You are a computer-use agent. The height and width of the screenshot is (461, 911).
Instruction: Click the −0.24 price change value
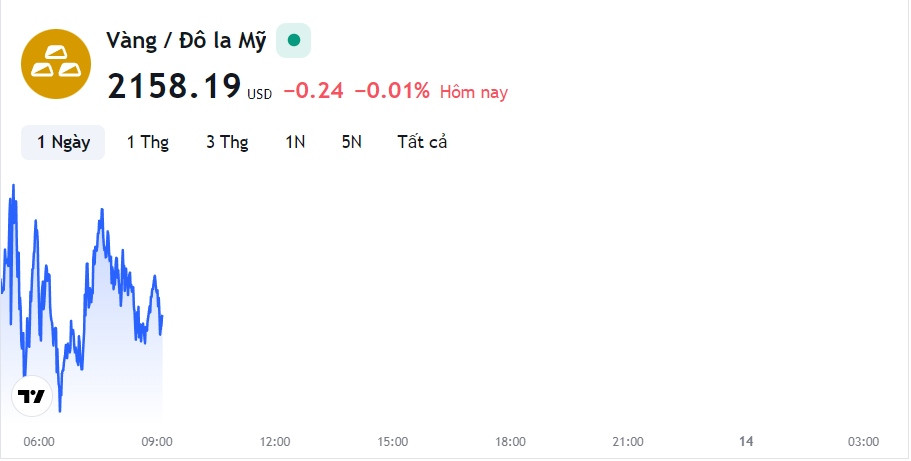313,91
